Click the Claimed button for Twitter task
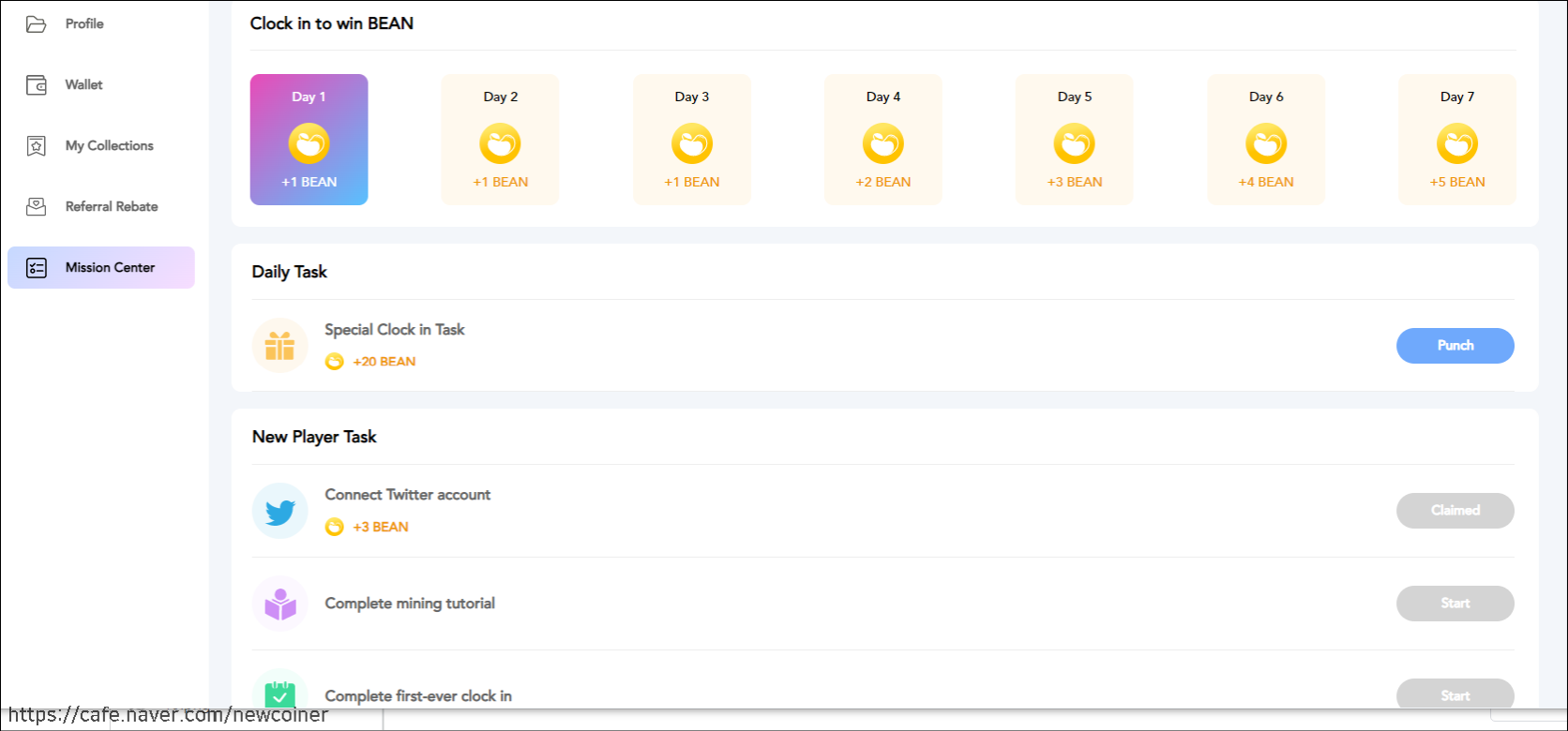1568x731 pixels. click(x=1455, y=511)
